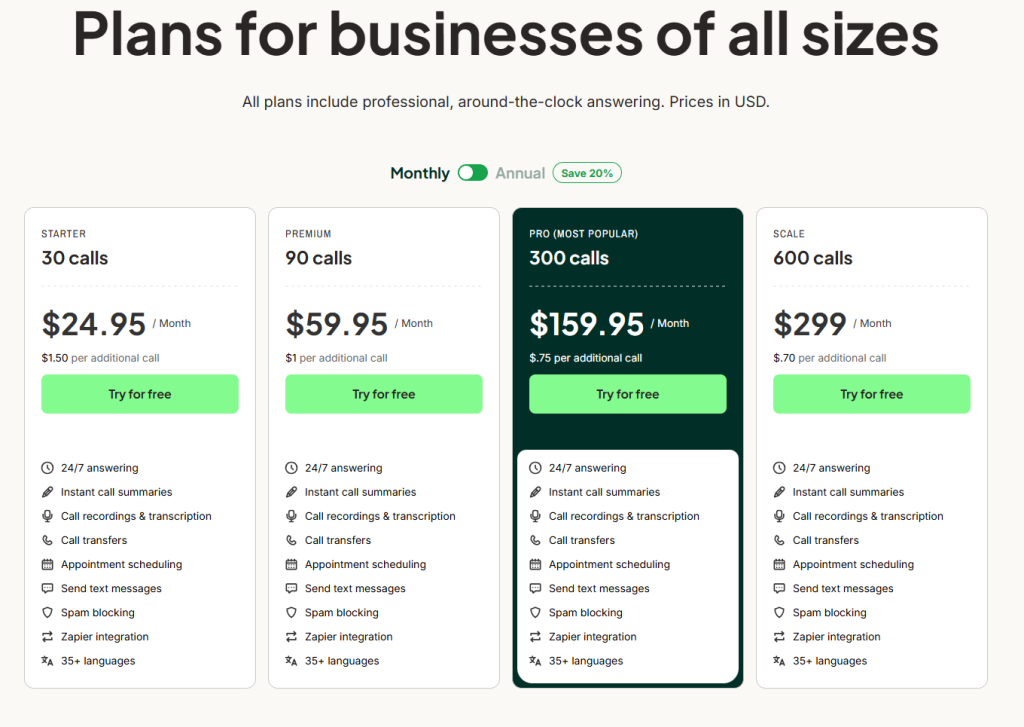Click the Starter plan clock icon
The height and width of the screenshot is (727, 1024).
47,468
